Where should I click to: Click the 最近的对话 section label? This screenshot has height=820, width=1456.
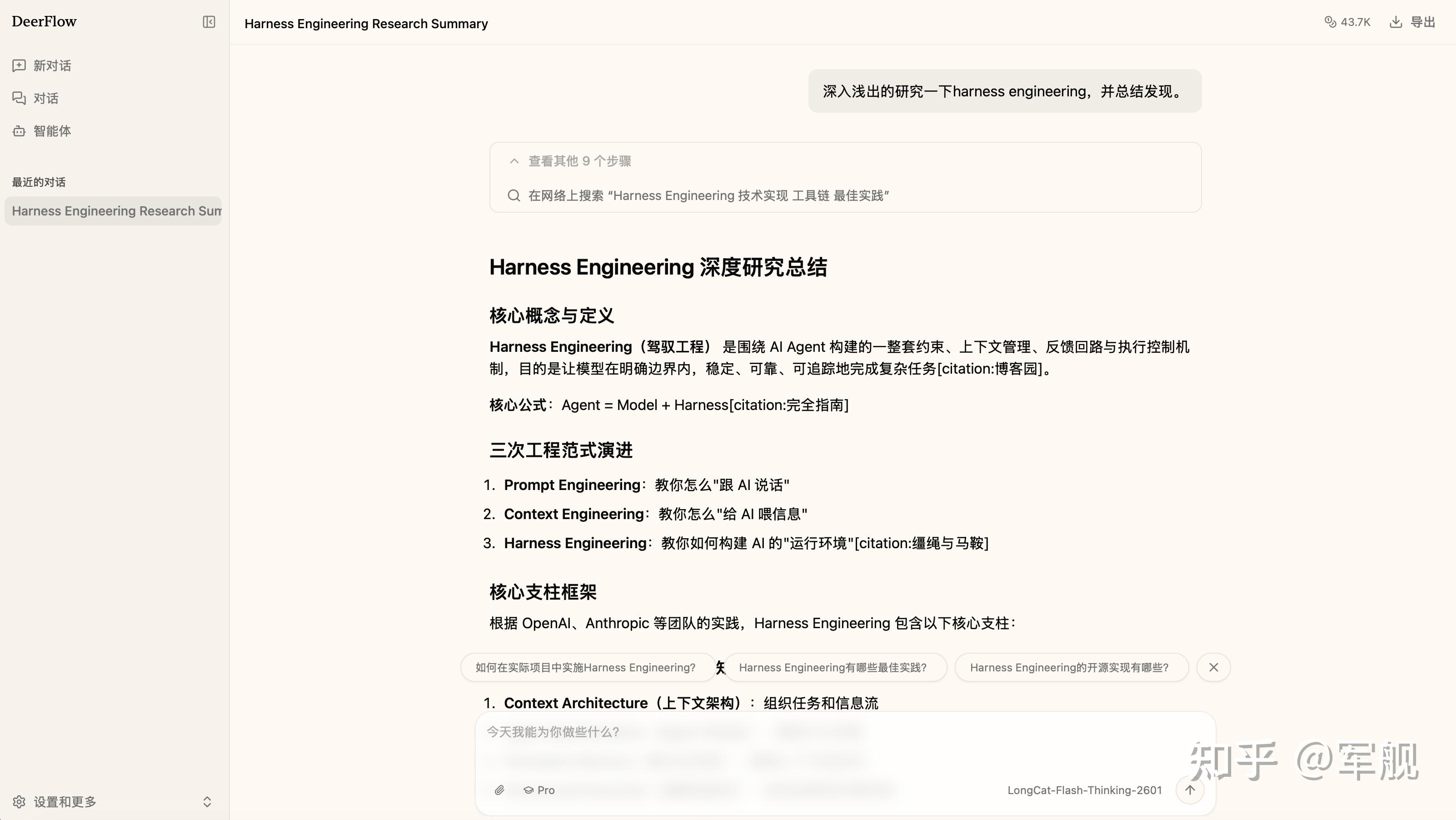[x=39, y=182]
